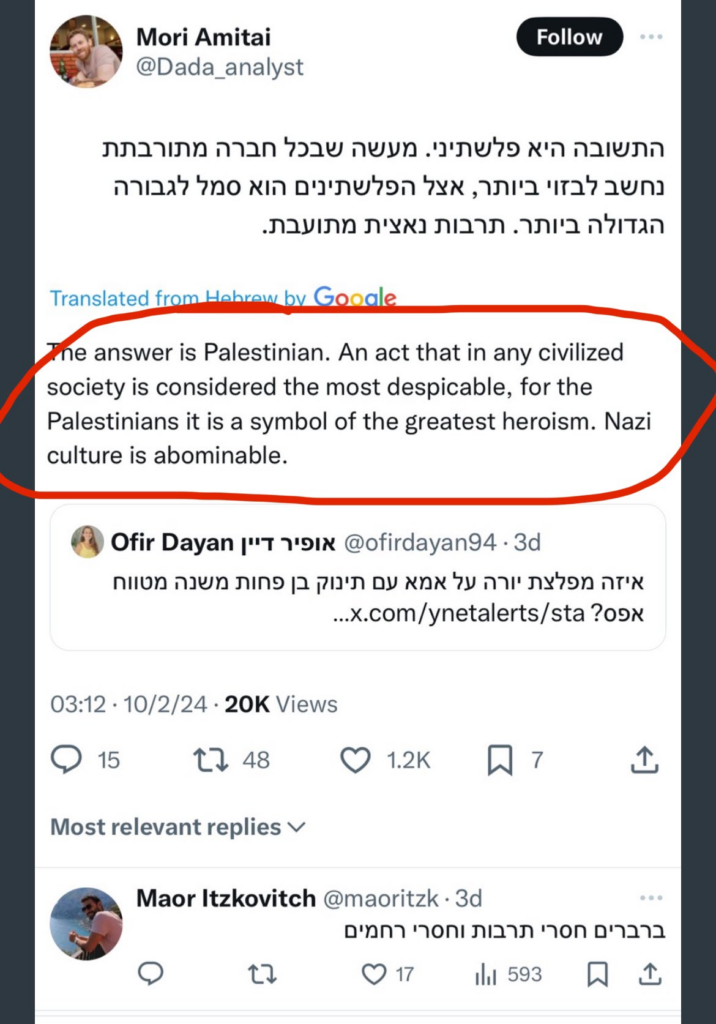The image size is (716, 1024).
Task: Like Maor Itzkovitch's reply with the heart icon
Action: [x=374, y=974]
